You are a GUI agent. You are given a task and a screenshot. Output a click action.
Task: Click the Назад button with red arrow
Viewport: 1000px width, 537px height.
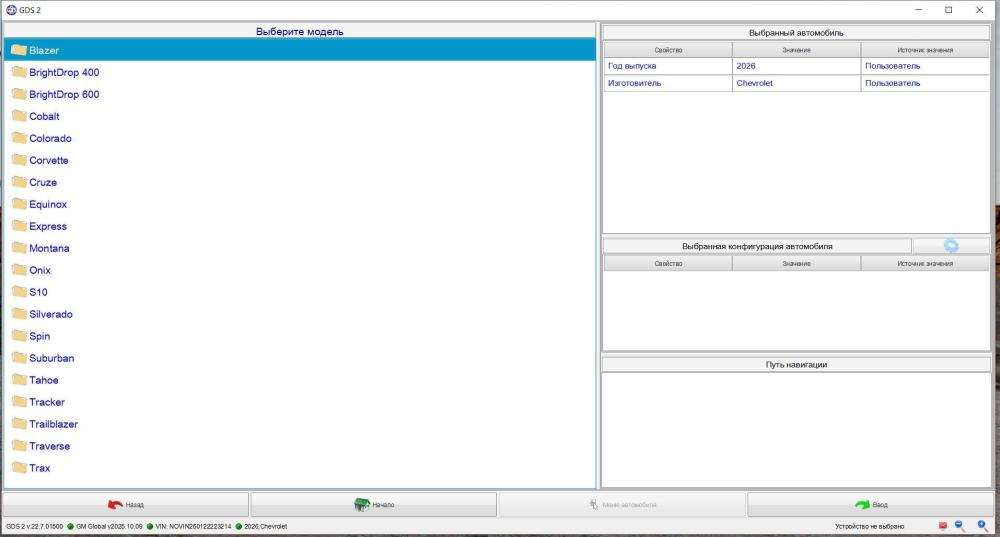point(126,504)
